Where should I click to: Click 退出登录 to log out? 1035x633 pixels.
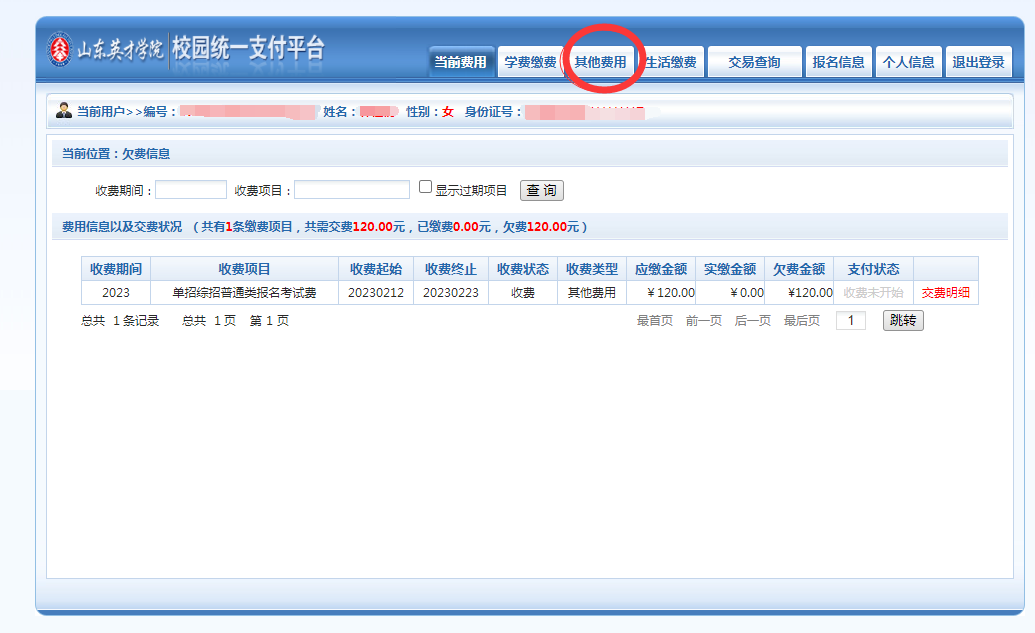tap(978, 62)
